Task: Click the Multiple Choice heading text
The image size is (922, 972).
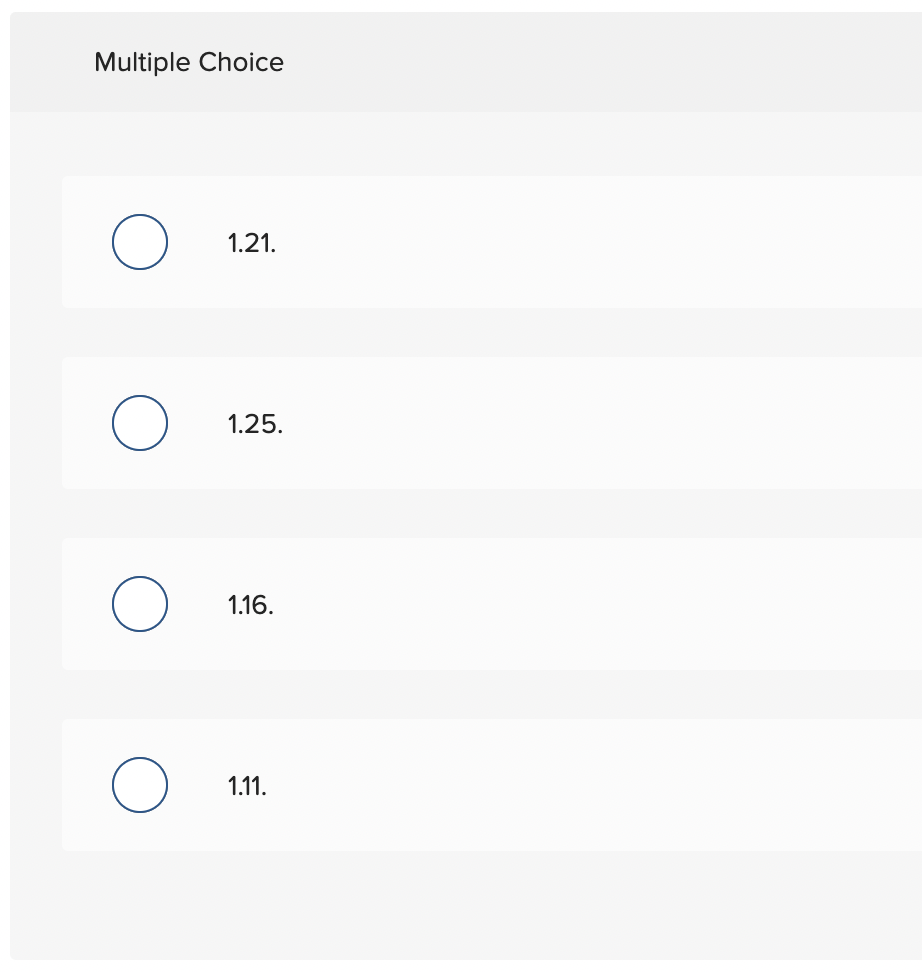Action: [x=189, y=62]
